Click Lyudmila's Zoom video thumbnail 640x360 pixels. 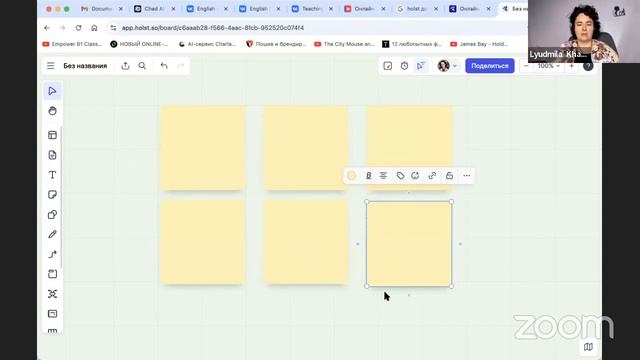coord(584,31)
